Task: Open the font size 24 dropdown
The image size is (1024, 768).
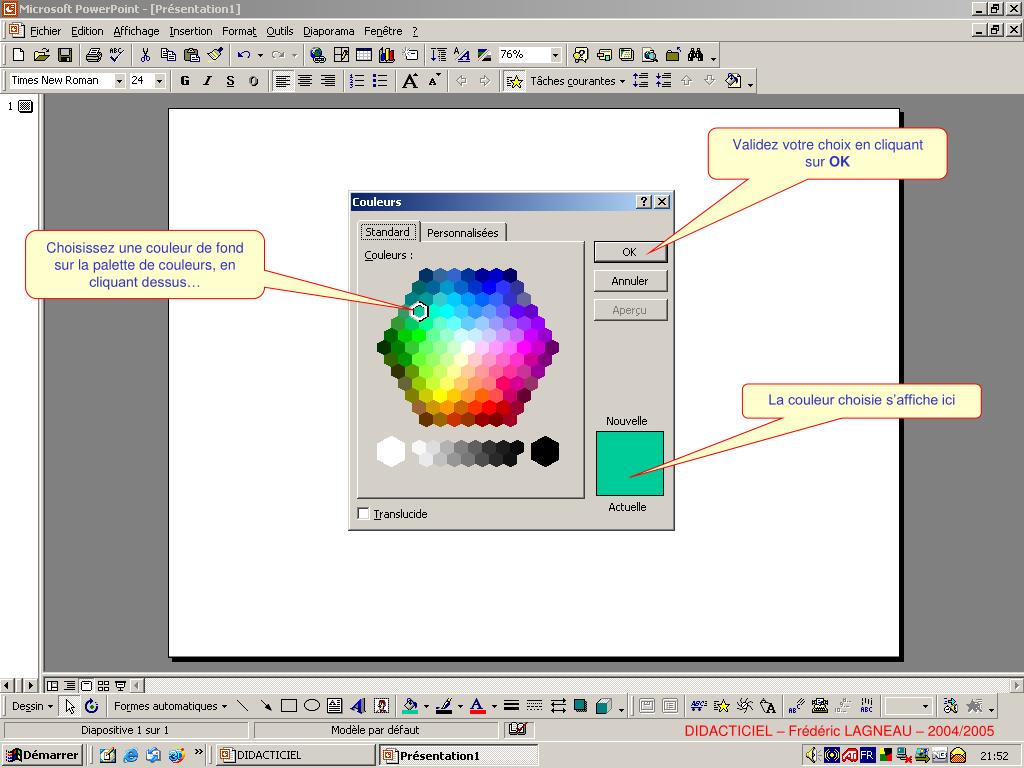Action: coord(159,81)
